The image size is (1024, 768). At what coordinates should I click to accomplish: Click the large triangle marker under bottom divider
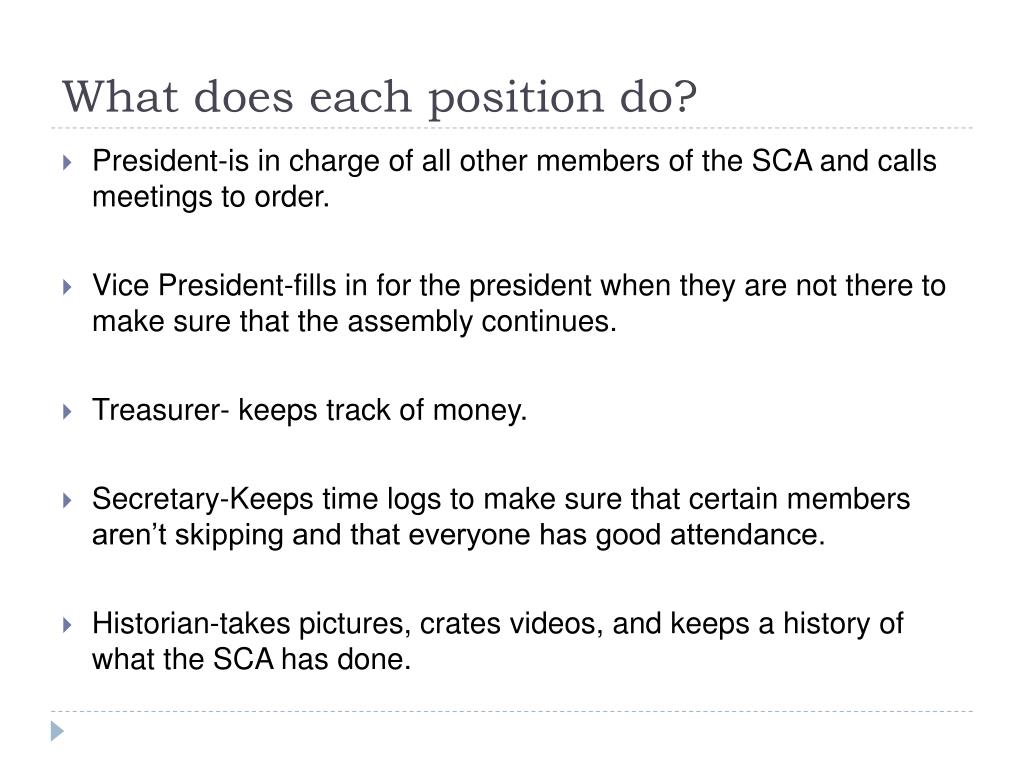click(x=57, y=731)
